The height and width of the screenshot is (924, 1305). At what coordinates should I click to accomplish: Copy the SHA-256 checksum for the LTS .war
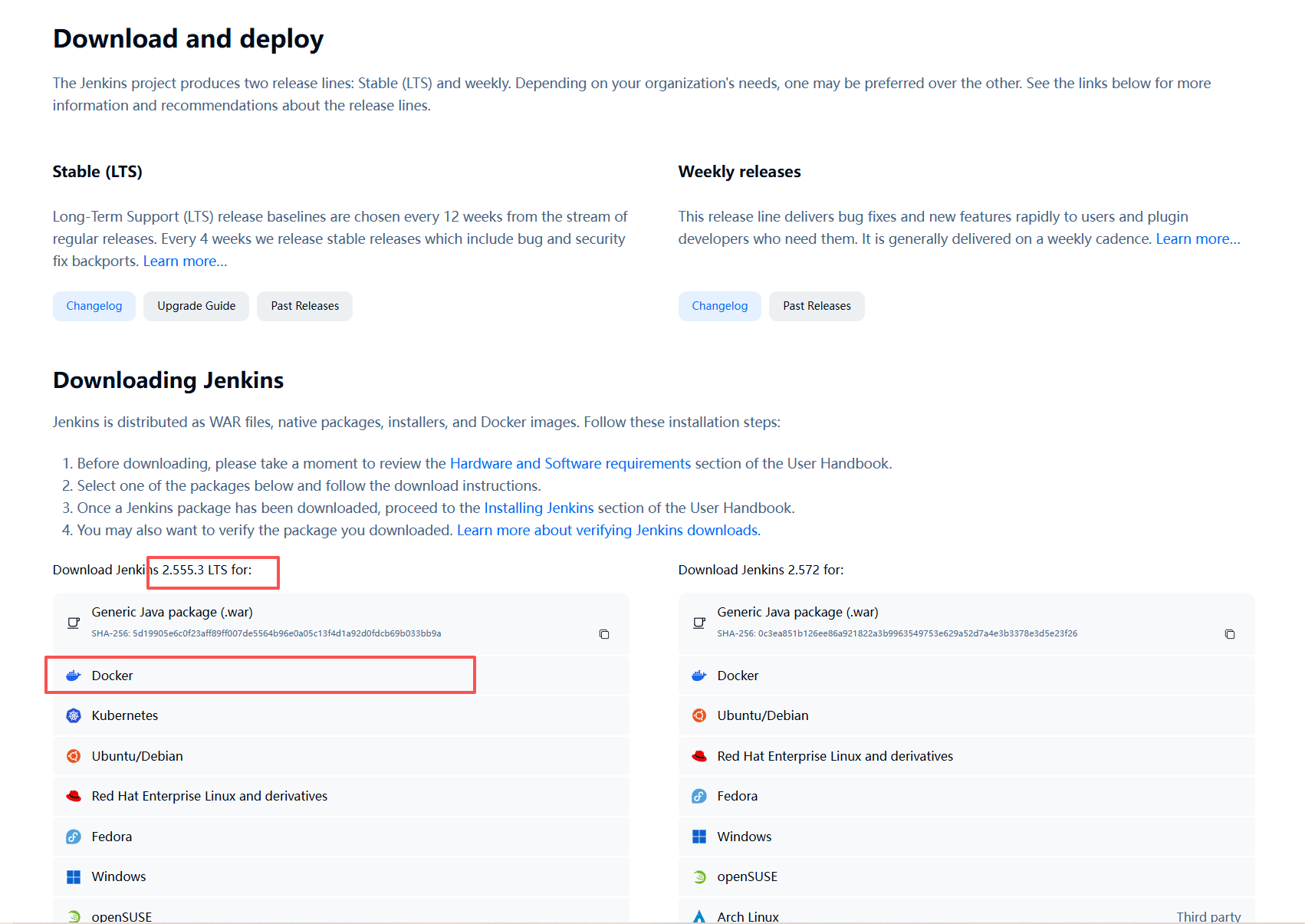point(604,634)
